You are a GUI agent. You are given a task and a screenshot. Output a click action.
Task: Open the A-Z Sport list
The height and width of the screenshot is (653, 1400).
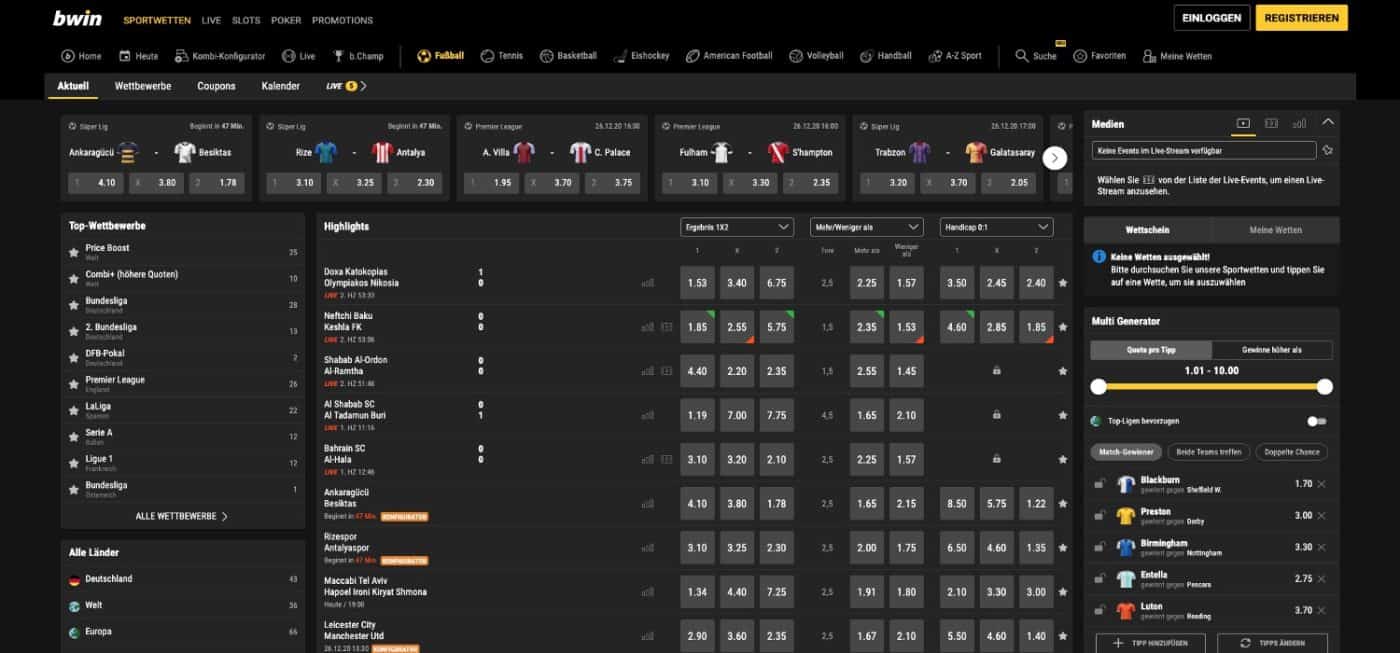coord(955,56)
